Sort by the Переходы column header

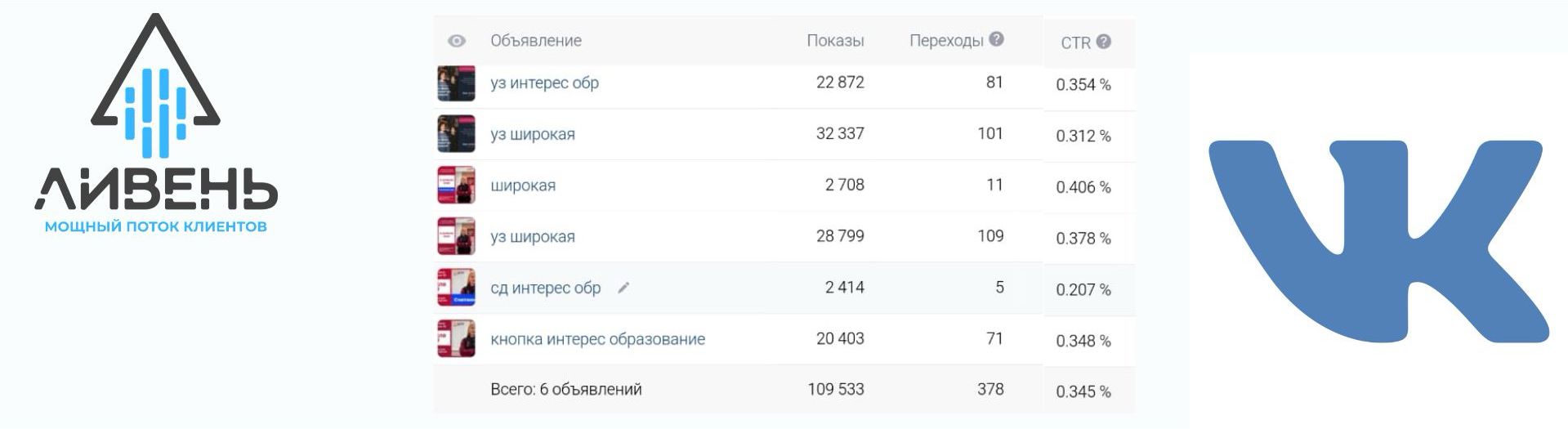pyautogui.click(x=946, y=41)
